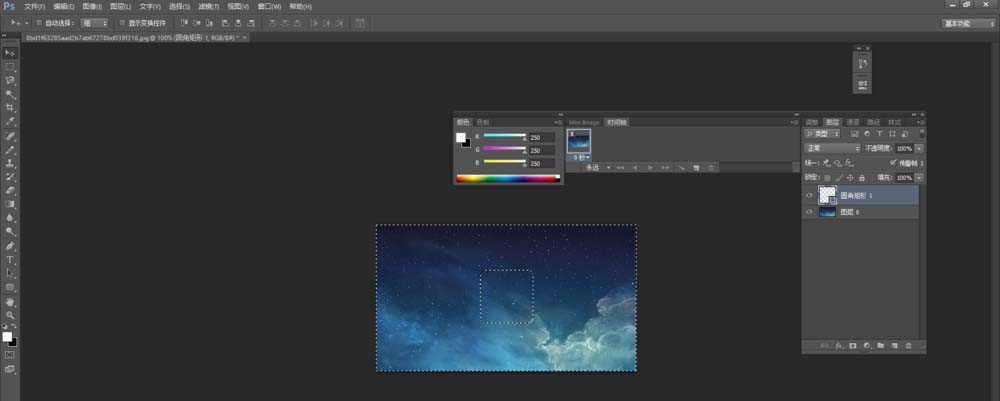Toggle visibility of 图层 0 layer

tap(809, 212)
